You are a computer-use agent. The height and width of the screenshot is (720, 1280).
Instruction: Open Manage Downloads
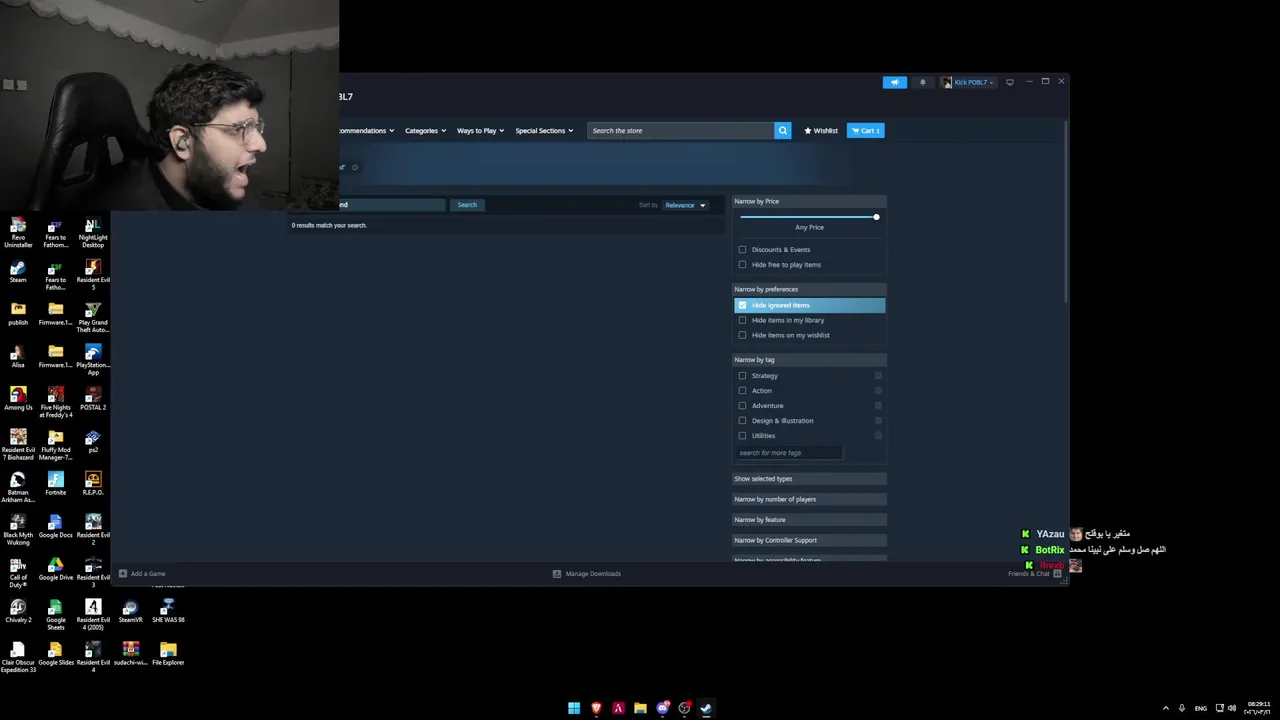pos(587,574)
